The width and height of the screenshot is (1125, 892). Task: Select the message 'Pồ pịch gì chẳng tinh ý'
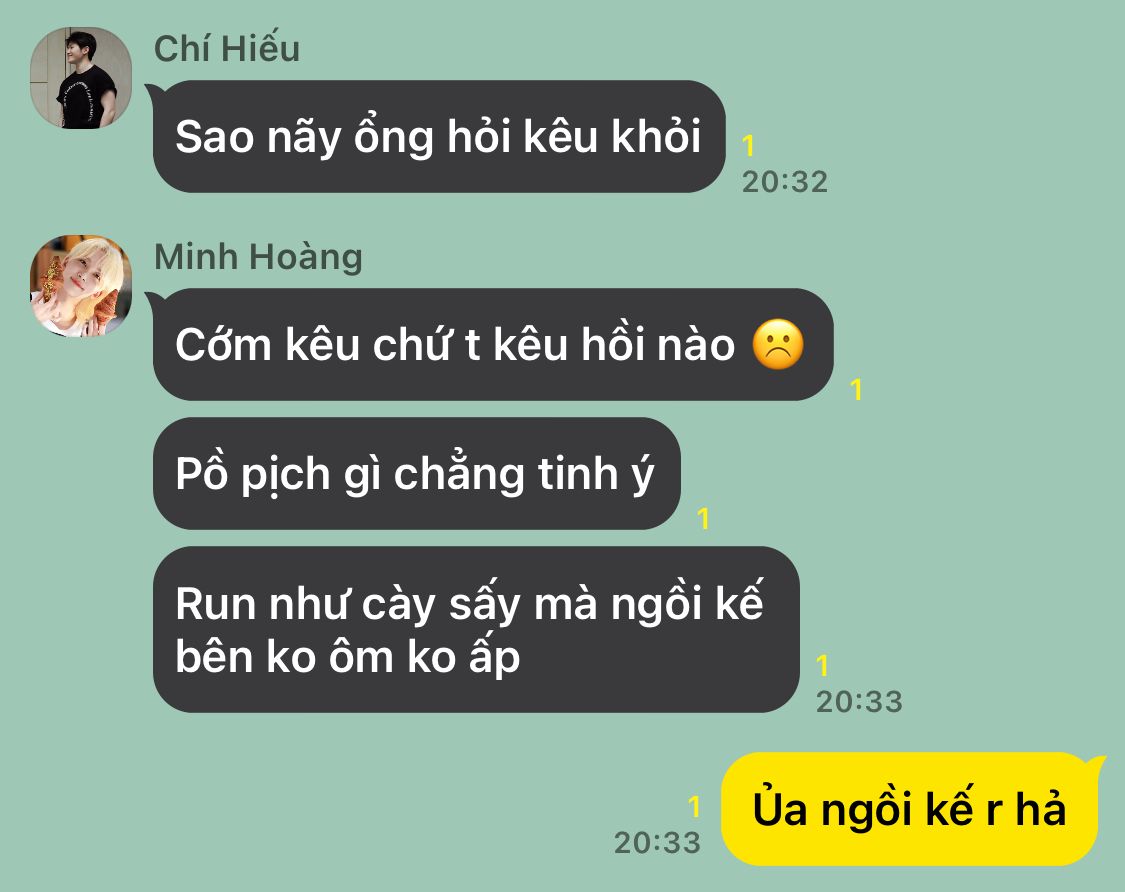click(416, 474)
